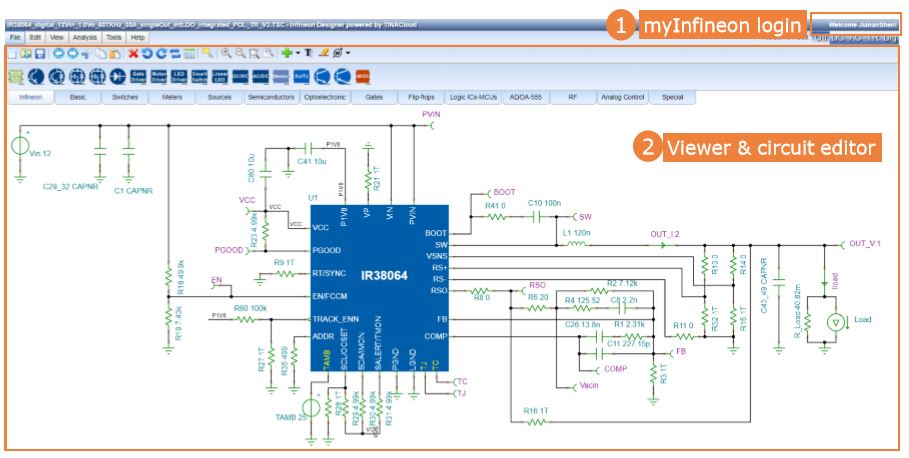This screenshot has height=458, width=909.
Task: Choose the green IC chip component icon
Action: pyautogui.click(x=16, y=77)
